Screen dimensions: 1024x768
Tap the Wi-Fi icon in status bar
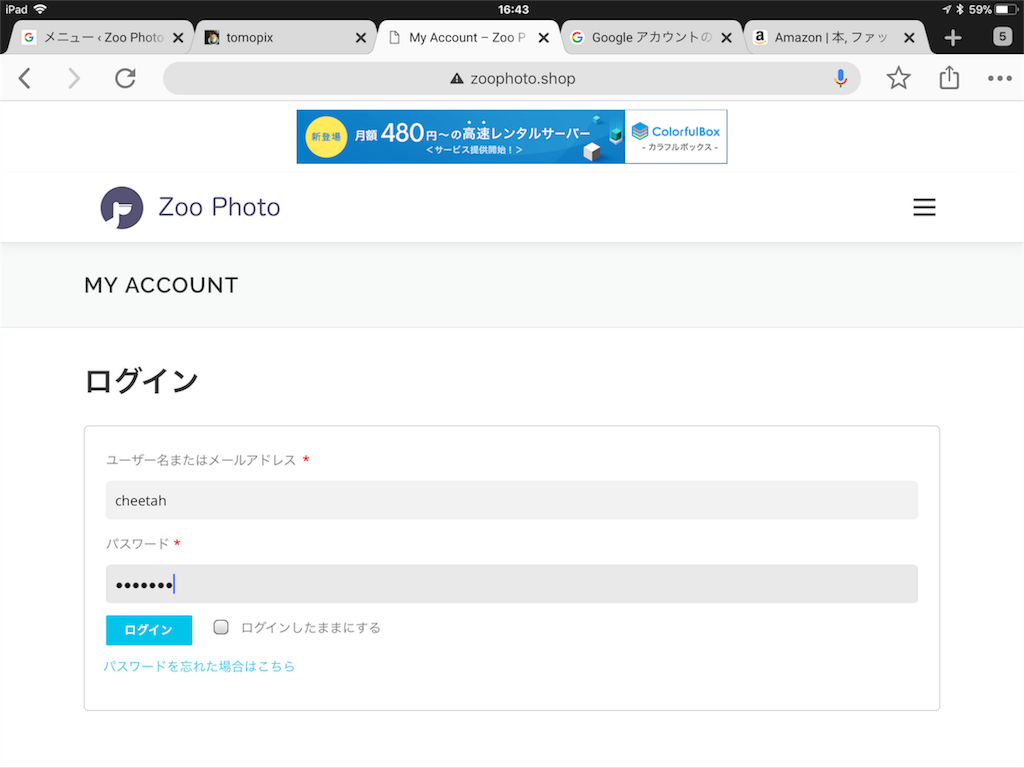click(x=40, y=9)
